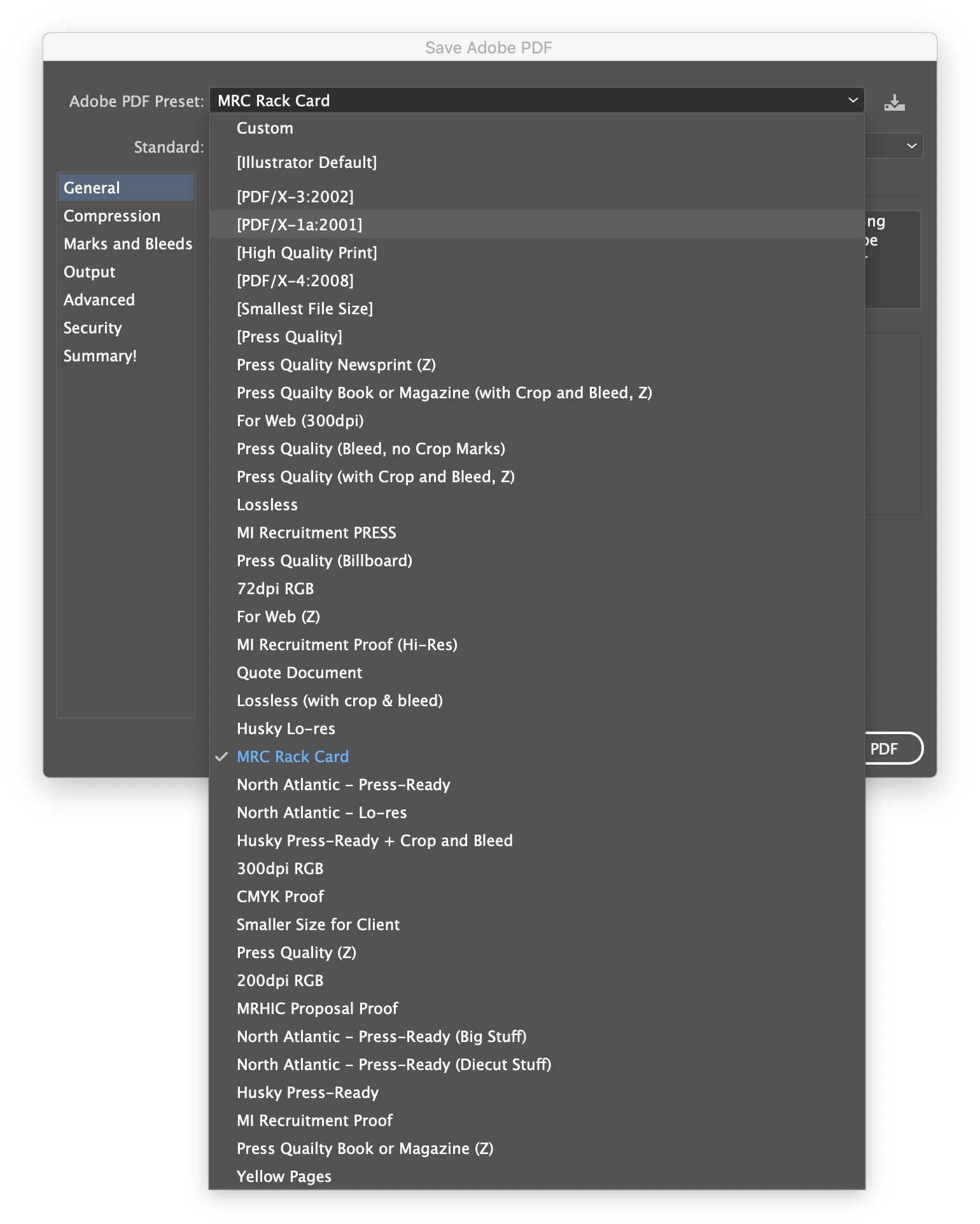Image resolution: width=980 pixels, height=1224 pixels.
Task: Choose the Press Quality (Z) preset
Action: (x=537, y=952)
